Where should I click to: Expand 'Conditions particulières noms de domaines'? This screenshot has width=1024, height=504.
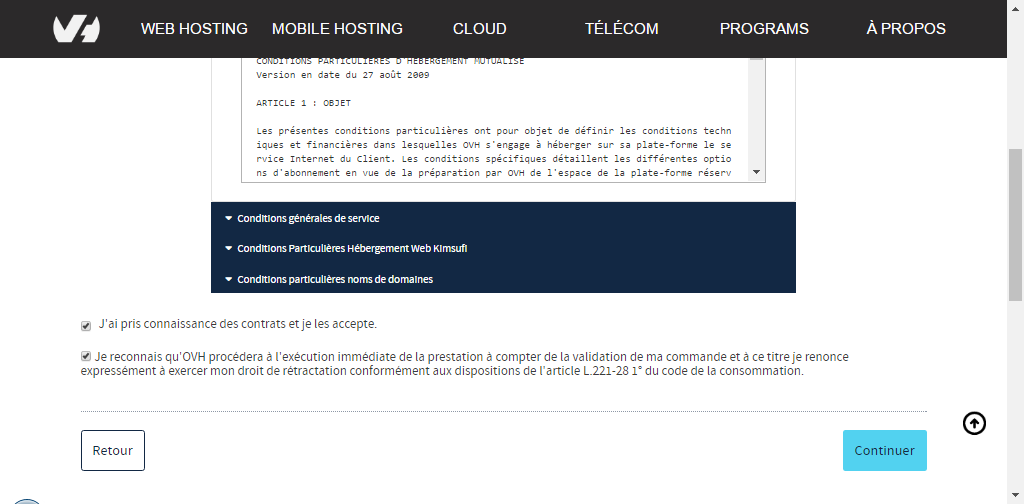pyautogui.click(x=504, y=279)
